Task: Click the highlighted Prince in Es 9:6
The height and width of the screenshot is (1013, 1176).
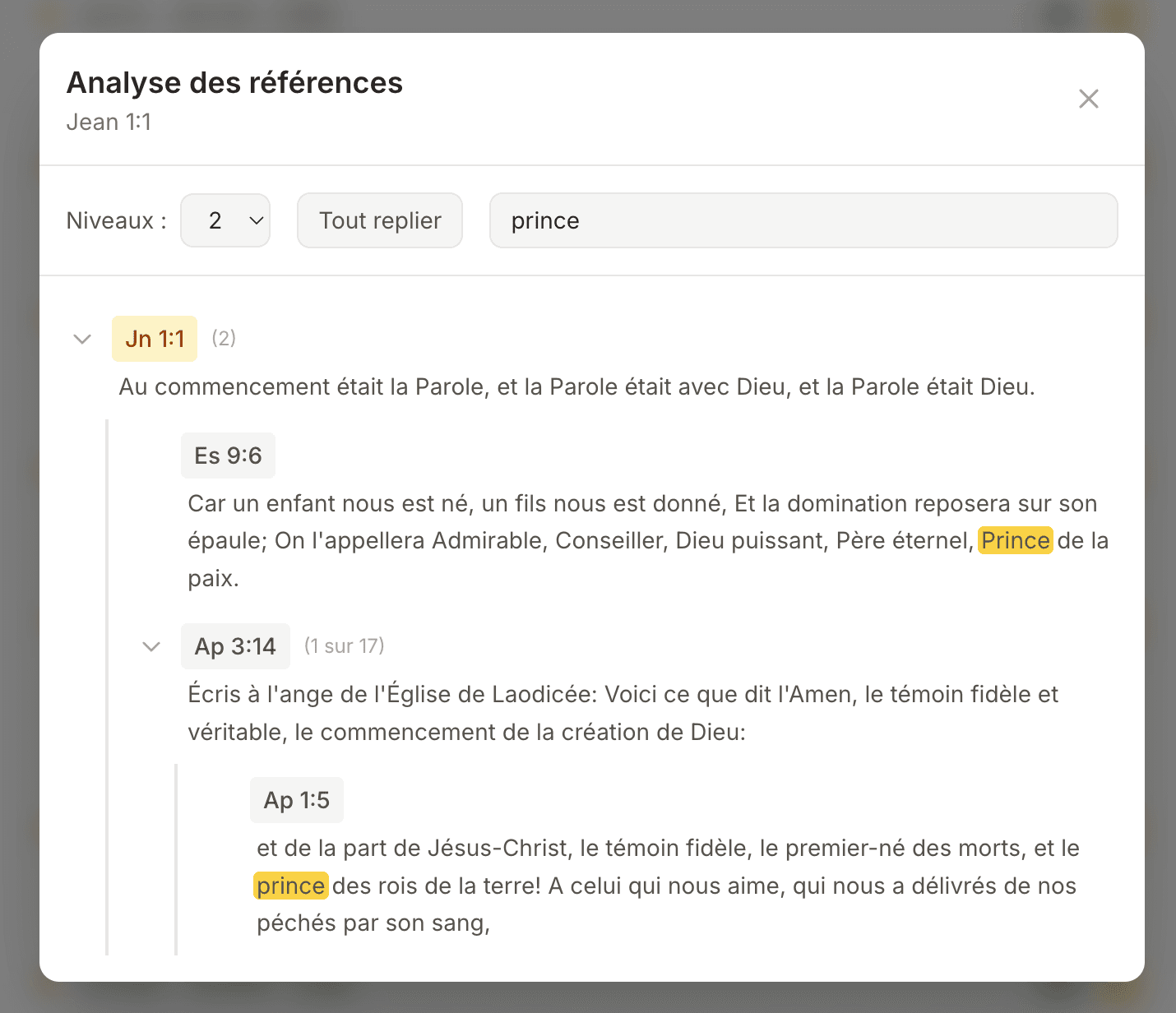Action: 1016,540
